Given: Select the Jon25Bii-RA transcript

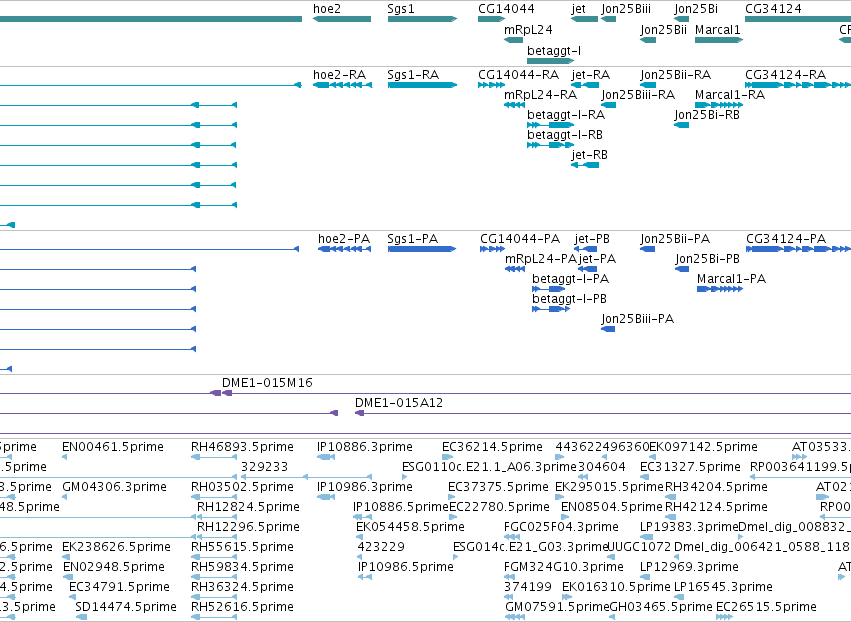Looking at the screenshot, I should point(648,85).
